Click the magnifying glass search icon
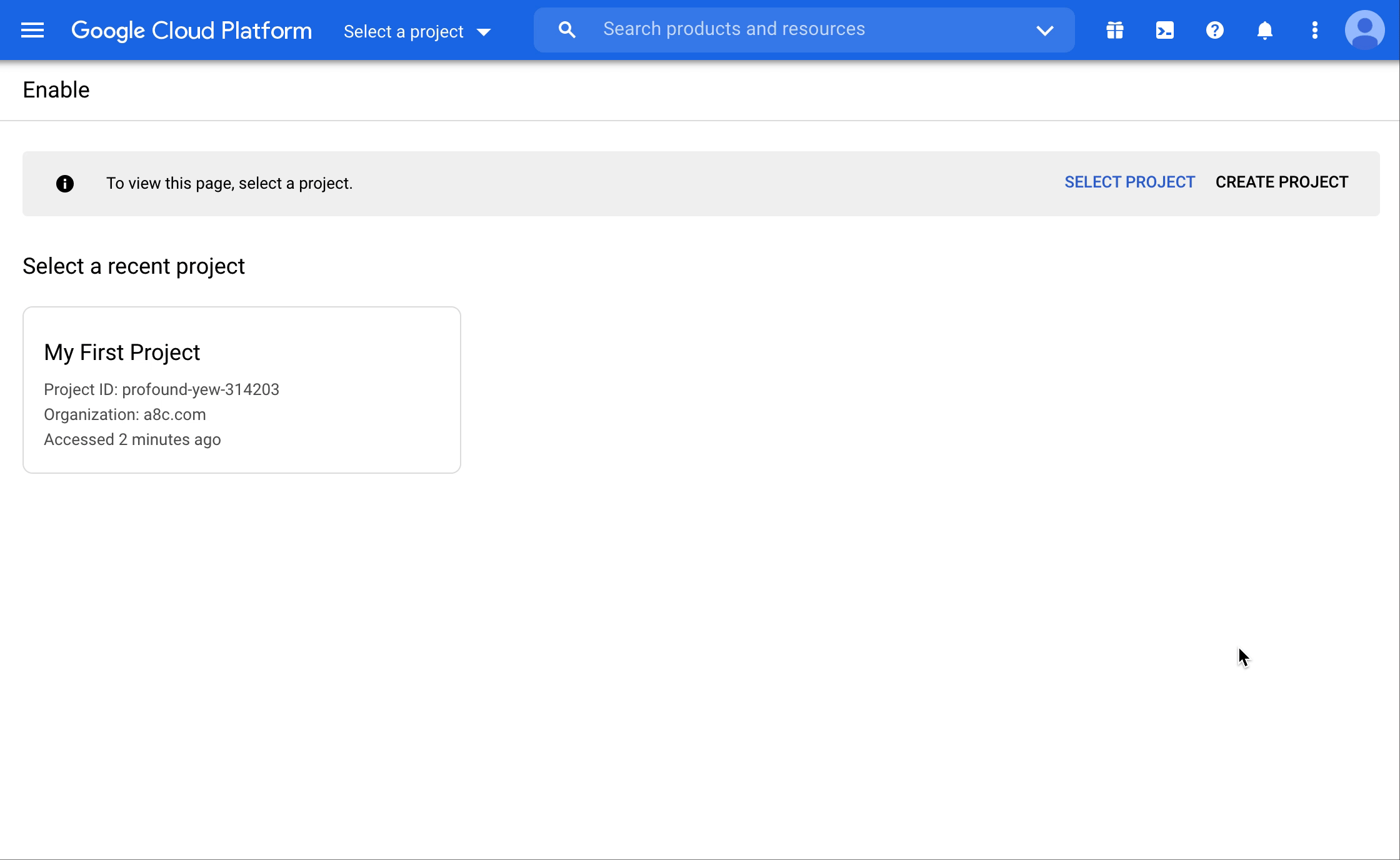 [x=566, y=30]
